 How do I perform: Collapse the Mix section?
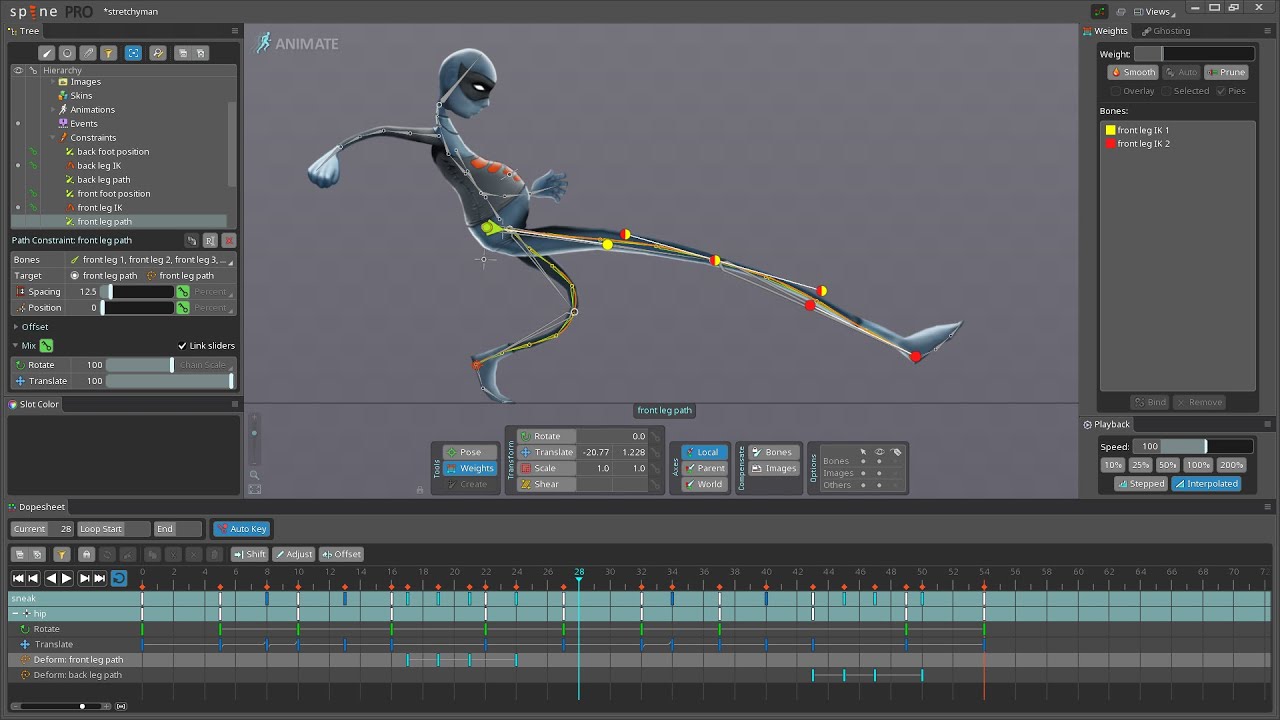click(x=16, y=346)
